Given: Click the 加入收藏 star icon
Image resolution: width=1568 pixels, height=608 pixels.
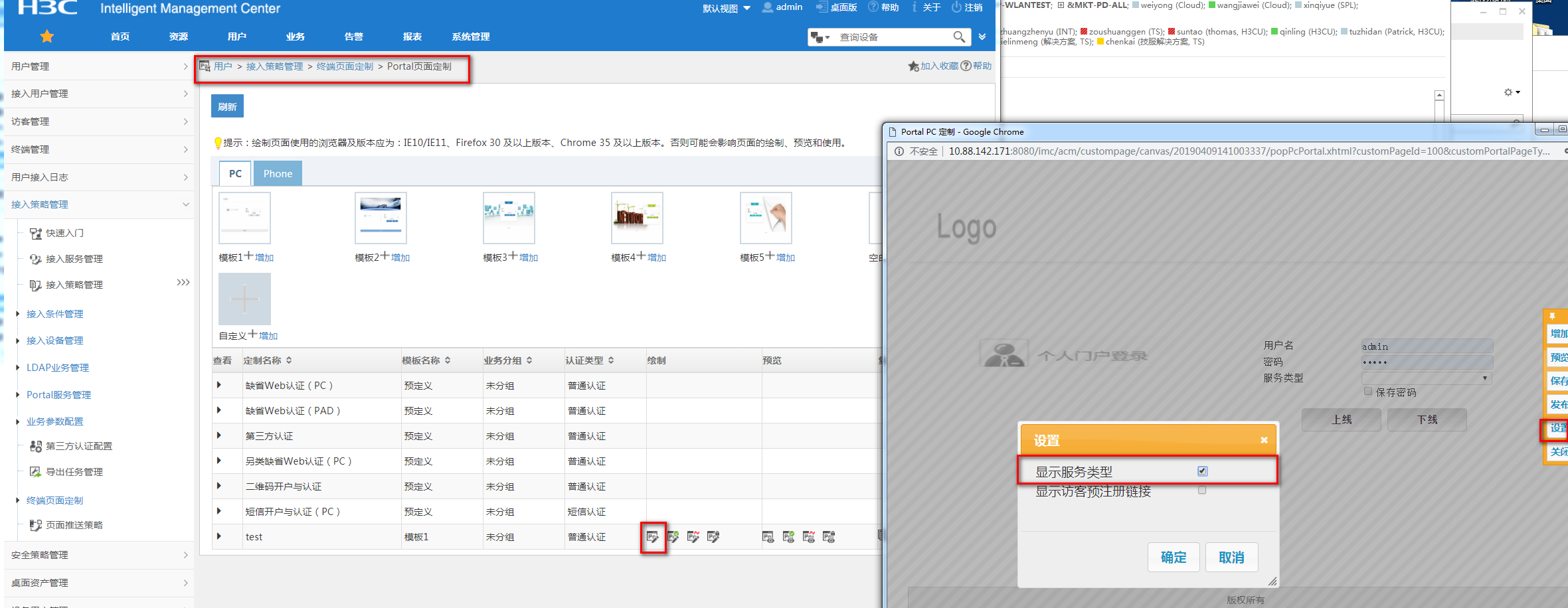Looking at the screenshot, I should pyautogui.click(x=914, y=66).
